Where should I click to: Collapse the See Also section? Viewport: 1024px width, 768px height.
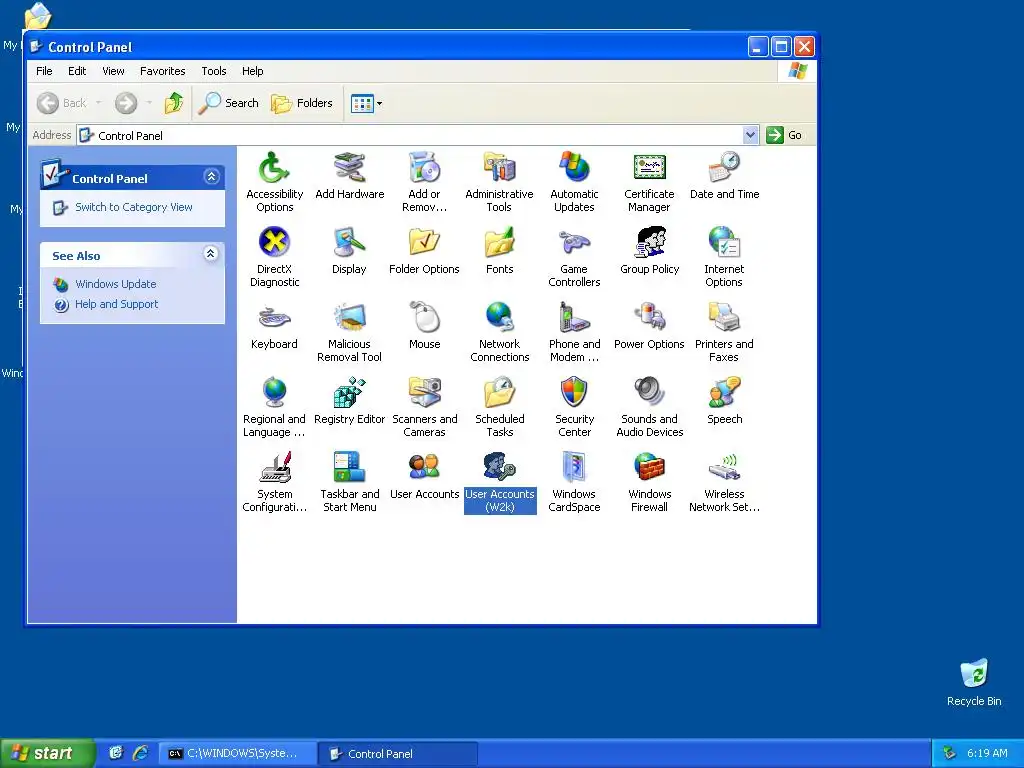(x=210, y=253)
